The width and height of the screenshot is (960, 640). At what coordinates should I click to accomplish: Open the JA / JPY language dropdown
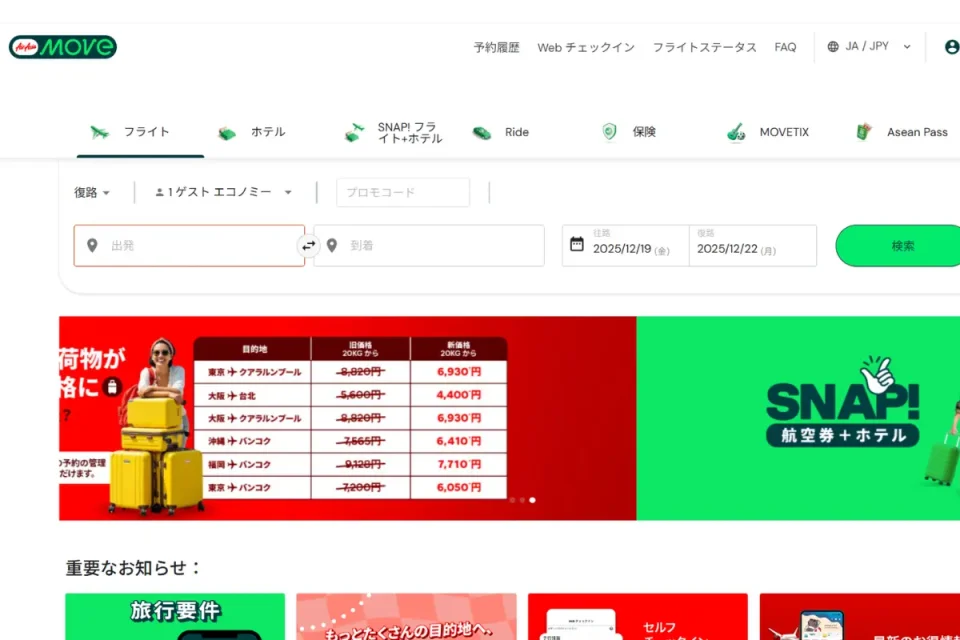866,46
